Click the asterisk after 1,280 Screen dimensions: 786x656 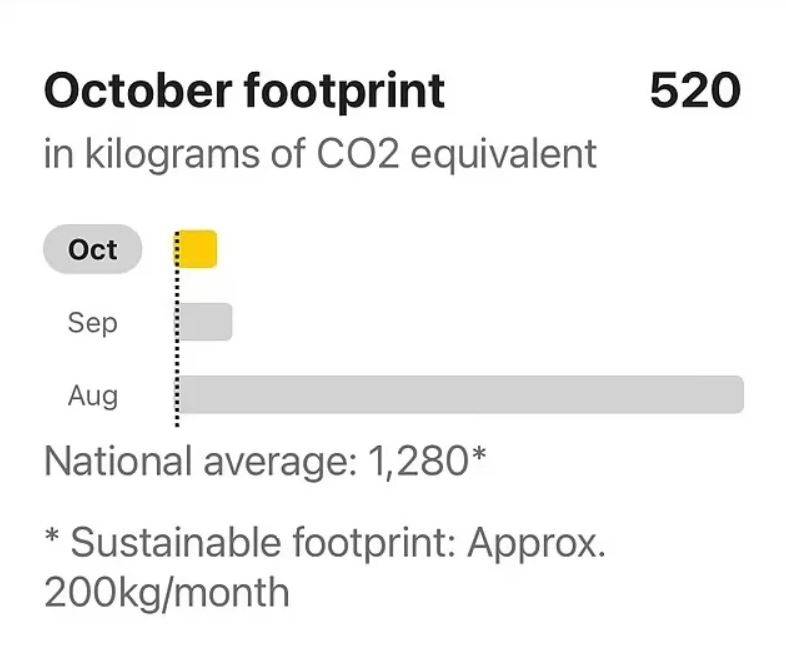[x=478, y=458]
